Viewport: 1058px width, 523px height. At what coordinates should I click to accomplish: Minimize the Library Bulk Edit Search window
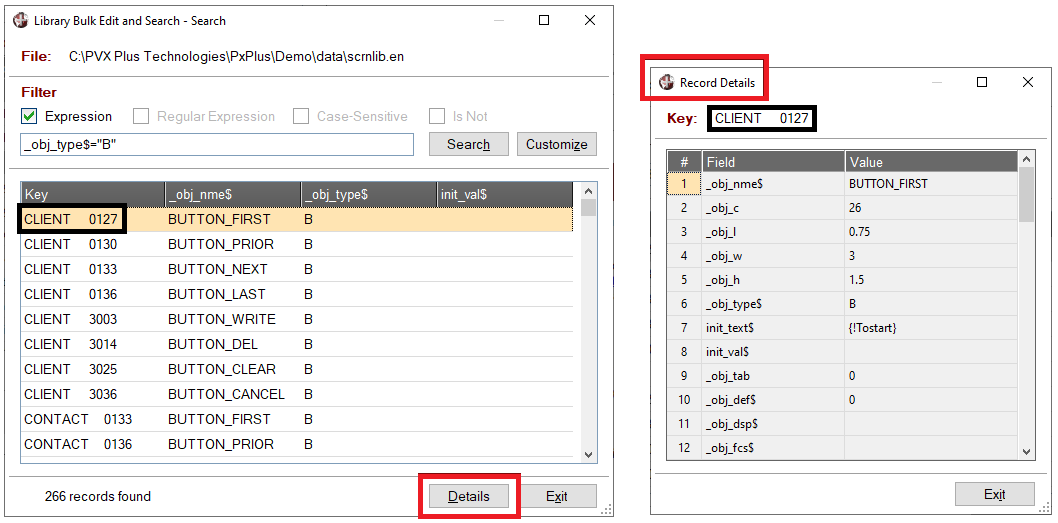(x=498, y=20)
